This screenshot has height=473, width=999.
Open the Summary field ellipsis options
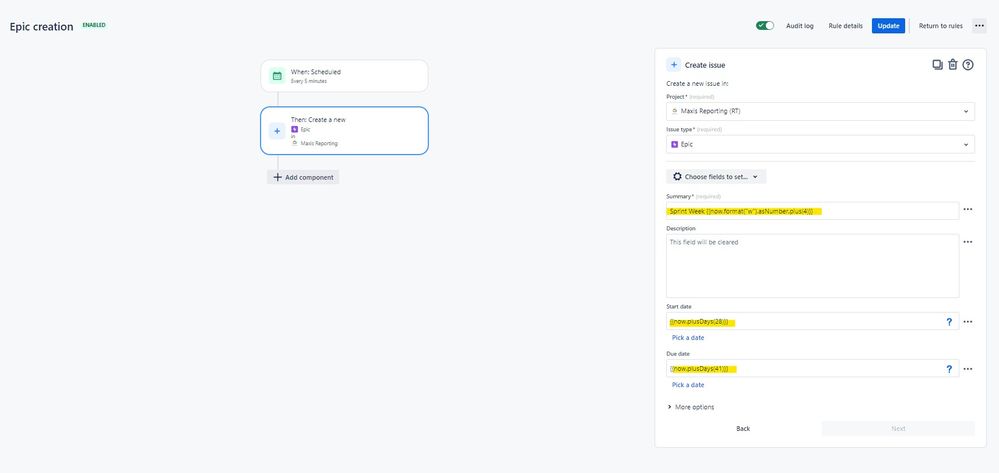(x=968, y=210)
